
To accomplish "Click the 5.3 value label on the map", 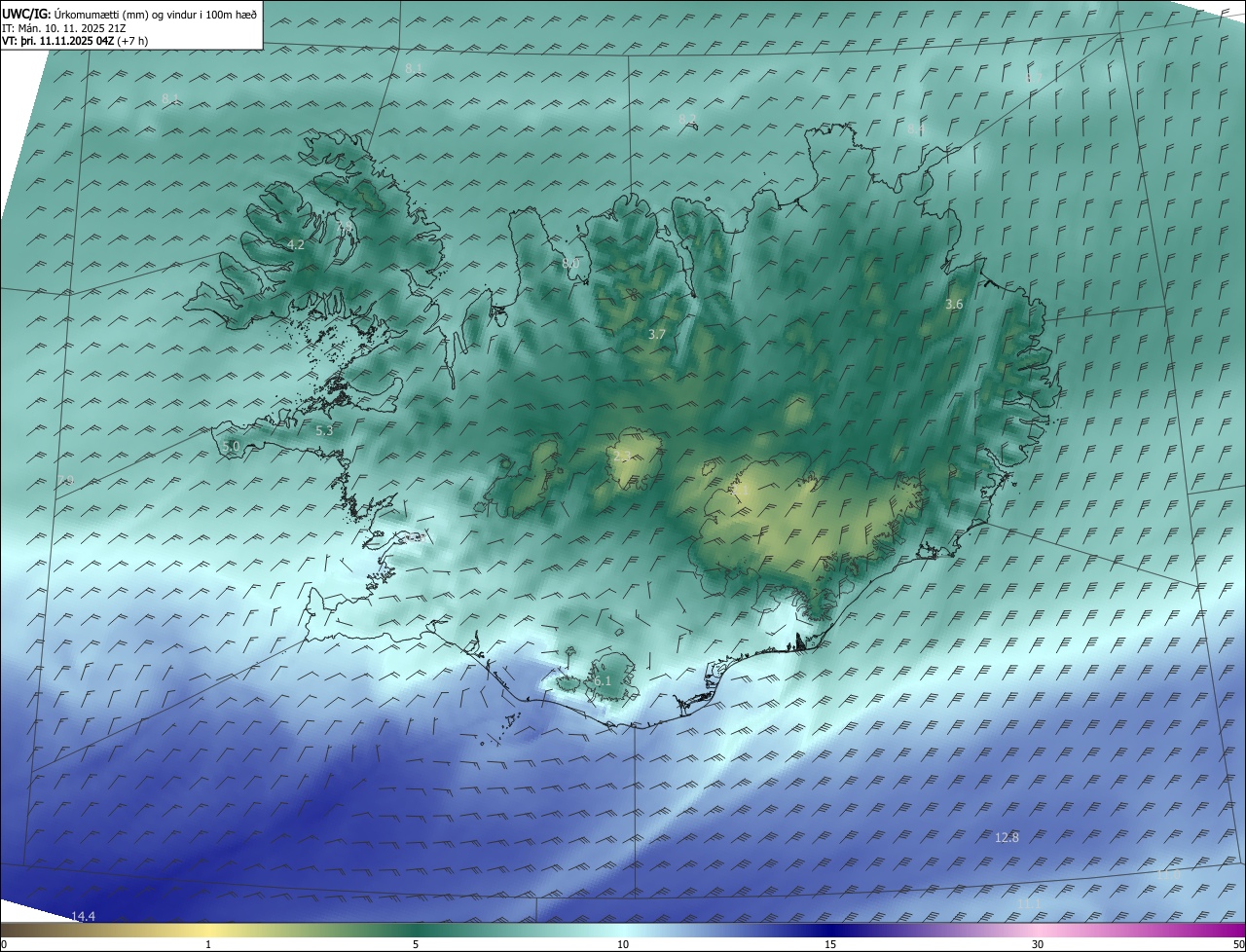I will 324,430.
